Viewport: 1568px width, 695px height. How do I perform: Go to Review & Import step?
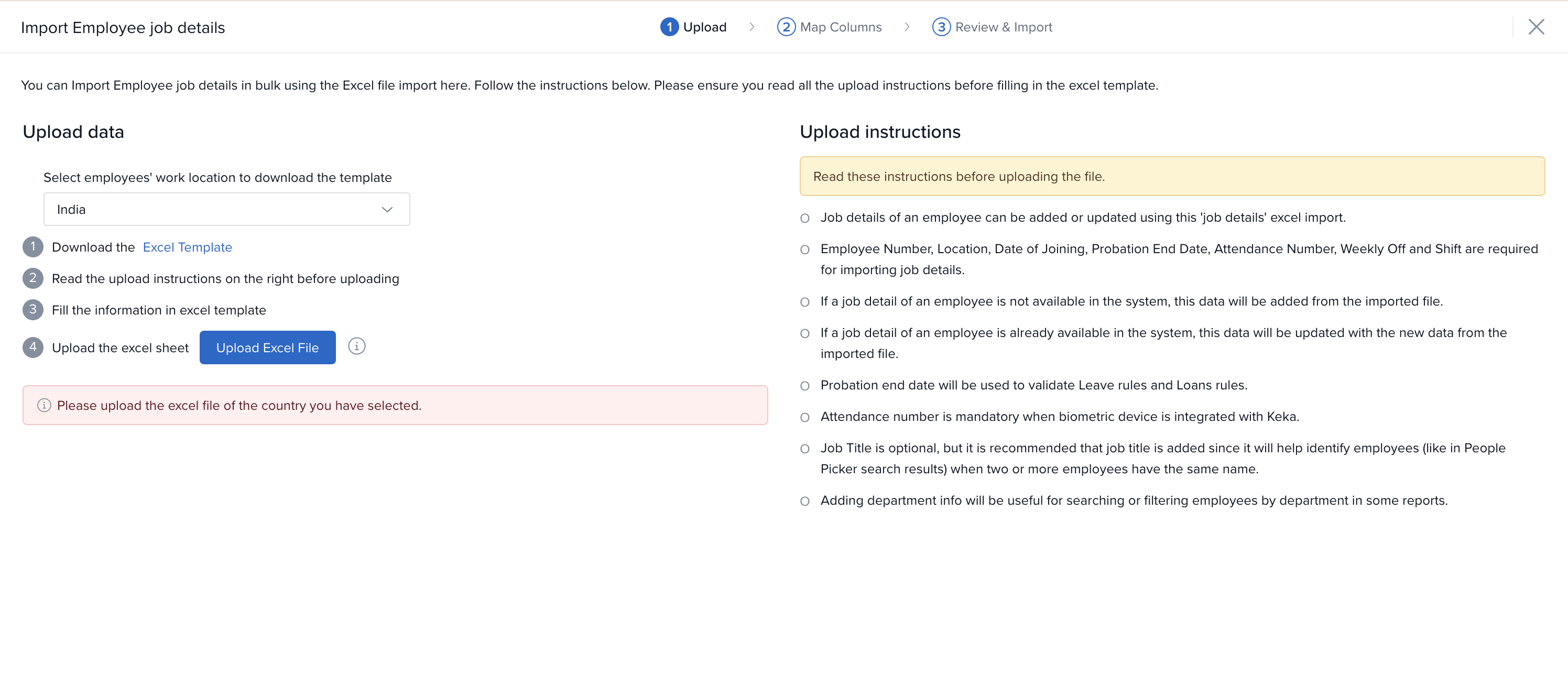(1003, 27)
